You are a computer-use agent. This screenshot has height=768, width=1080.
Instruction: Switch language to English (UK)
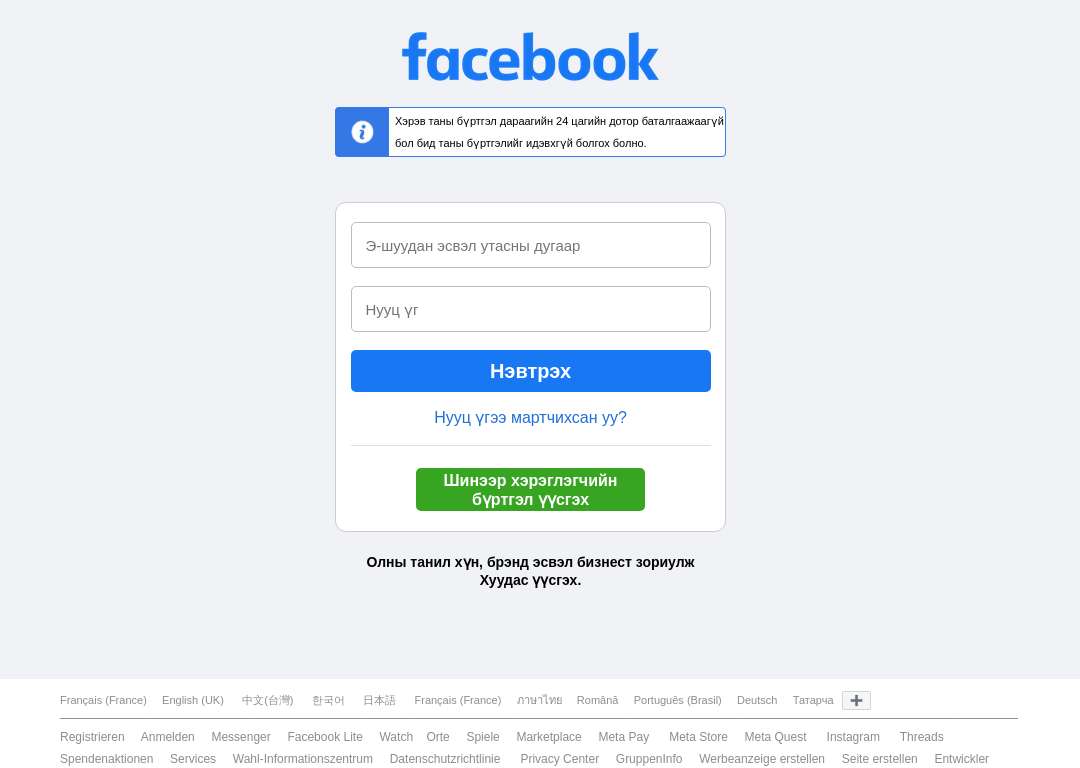(x=193, y=700)
